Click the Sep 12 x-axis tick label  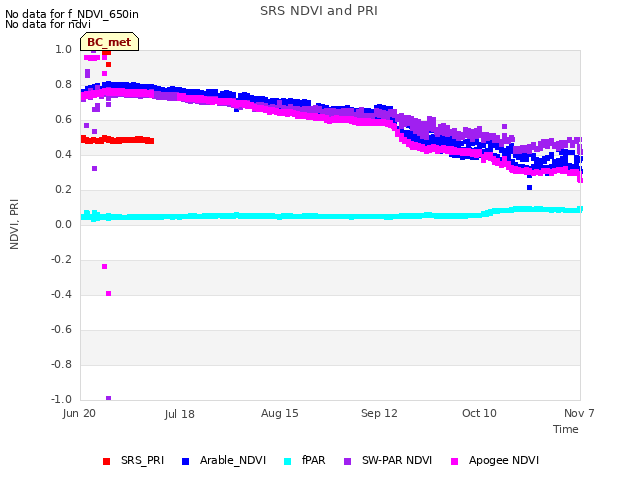pos(379,413)
